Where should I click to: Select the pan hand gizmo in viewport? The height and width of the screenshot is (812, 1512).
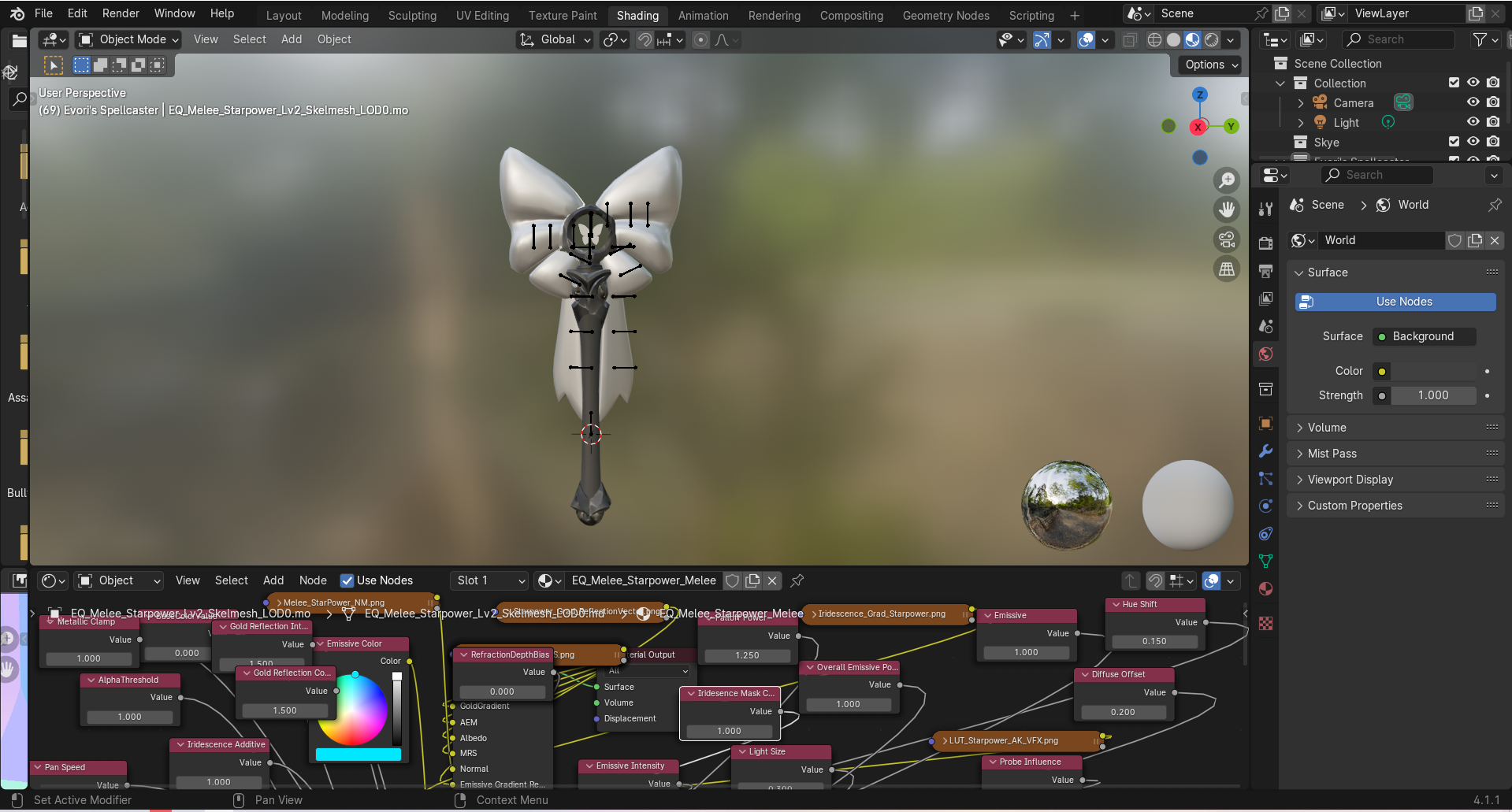[1227, 209]
